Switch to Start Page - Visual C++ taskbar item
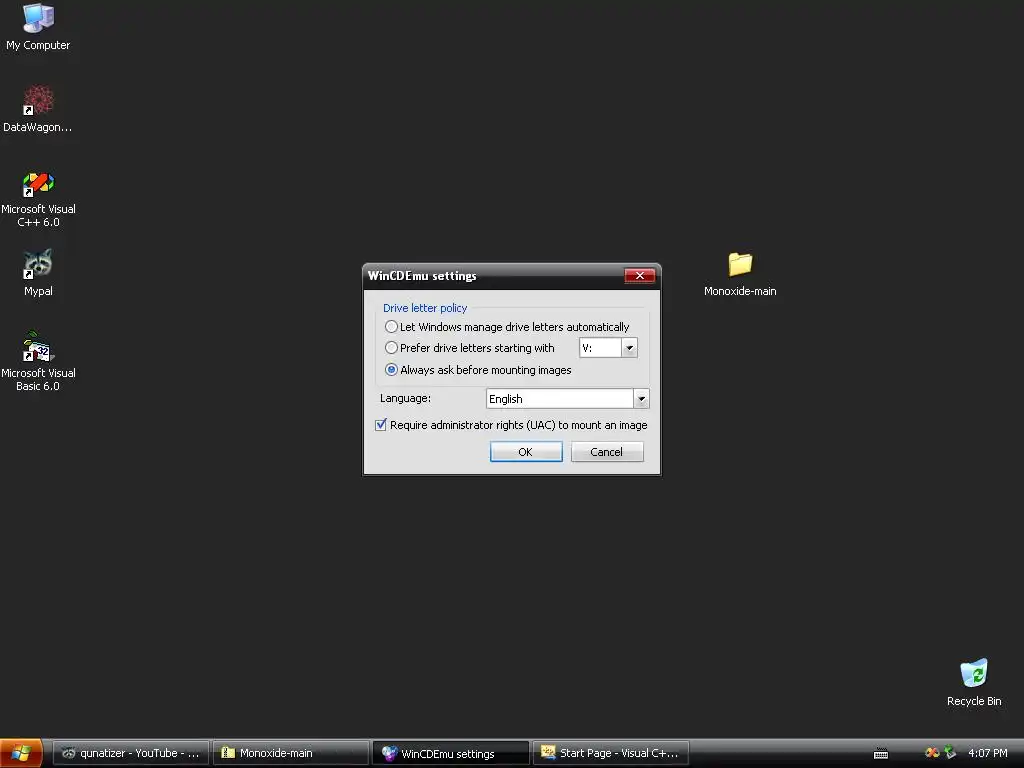Image resolution: width=1024 pixels, height=768 pixels. (611, 753)
